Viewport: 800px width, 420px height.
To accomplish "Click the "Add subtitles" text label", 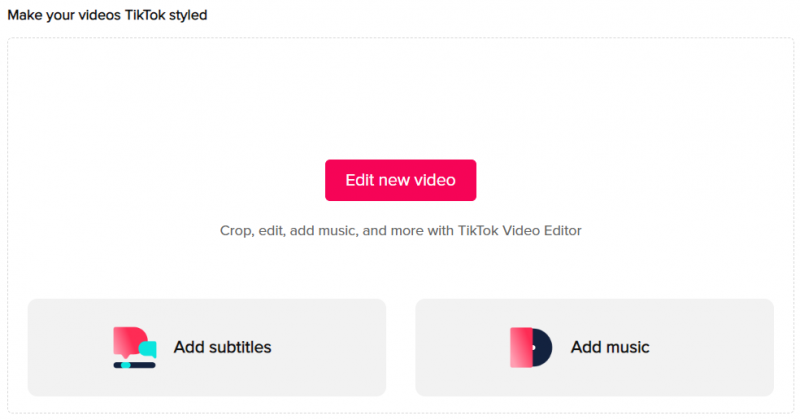I will [222, 347].
